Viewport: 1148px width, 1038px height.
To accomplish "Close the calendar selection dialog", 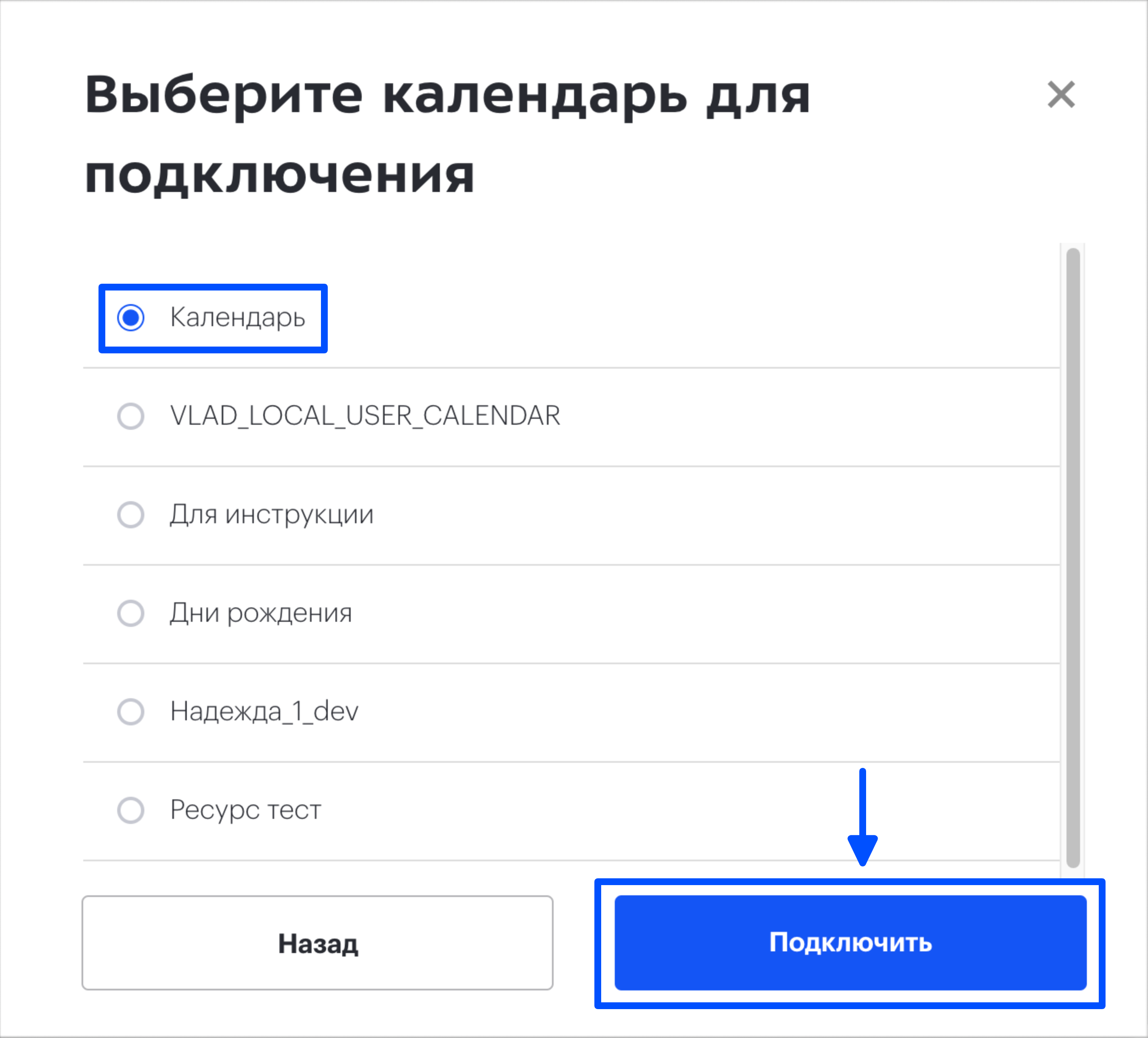I will tap(1061, 95).
